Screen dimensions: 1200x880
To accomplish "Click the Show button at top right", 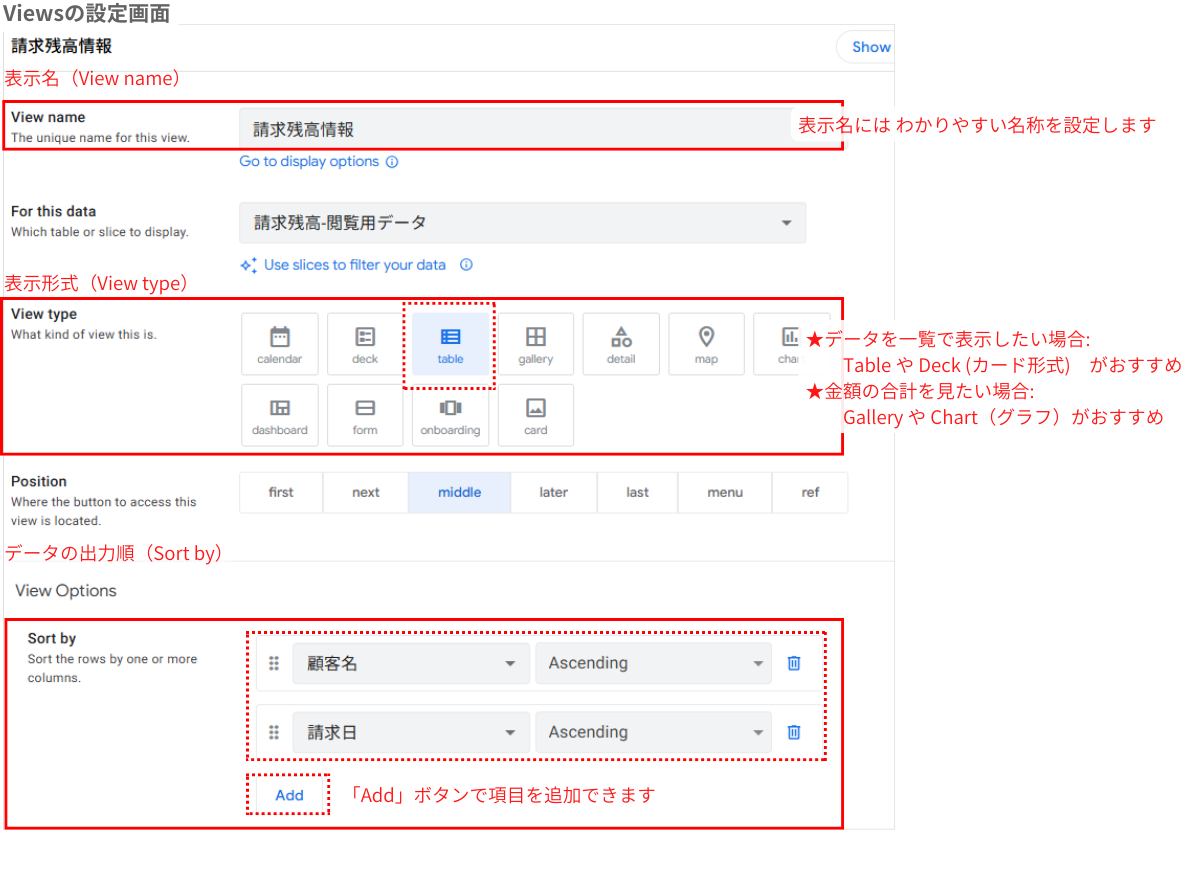I will point(870,46).
